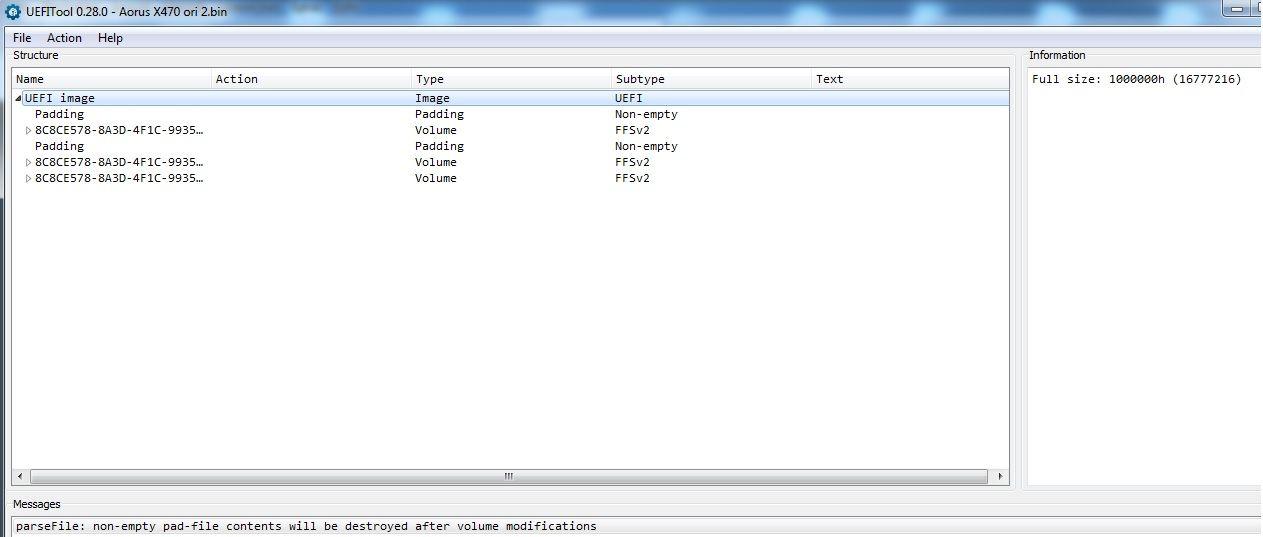Select the UEFI image row
The width and height of the screenshot is (1263, 537).
510,98
